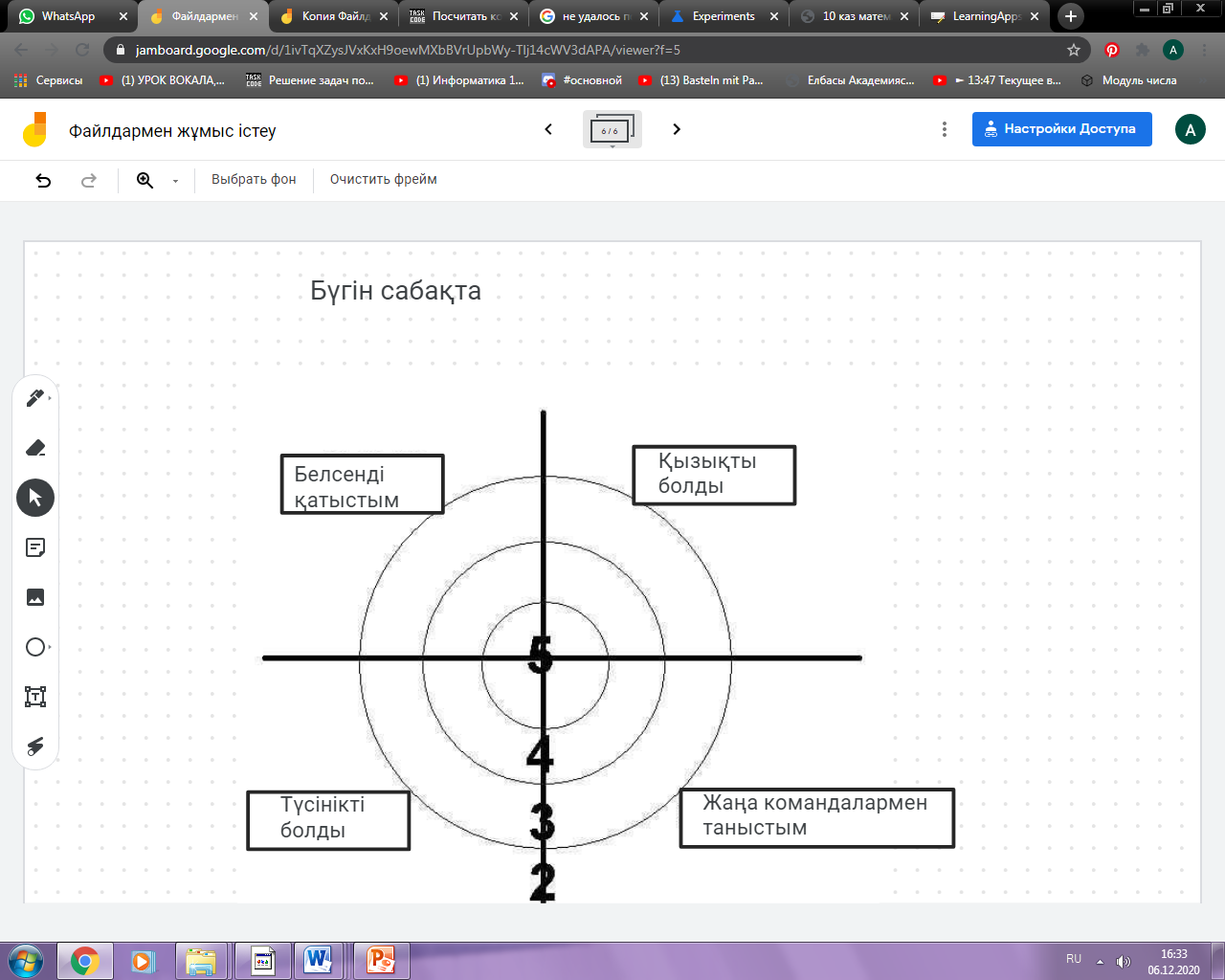Click the Очистить фрейм button
This screenshot has height=980, width=1225.
click(383, 180)
